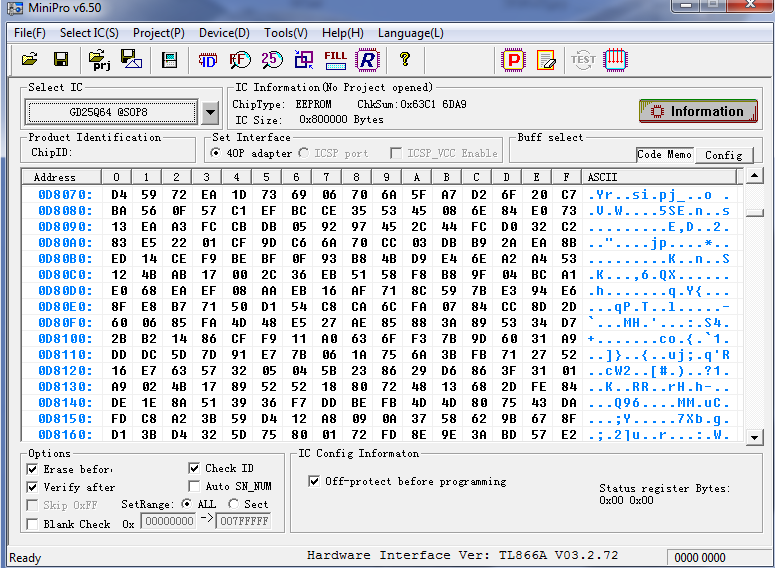The width and height of the screenshot is (775, 568).
Task: Select the Sect range radio button
Action: [x=234, y=505]
